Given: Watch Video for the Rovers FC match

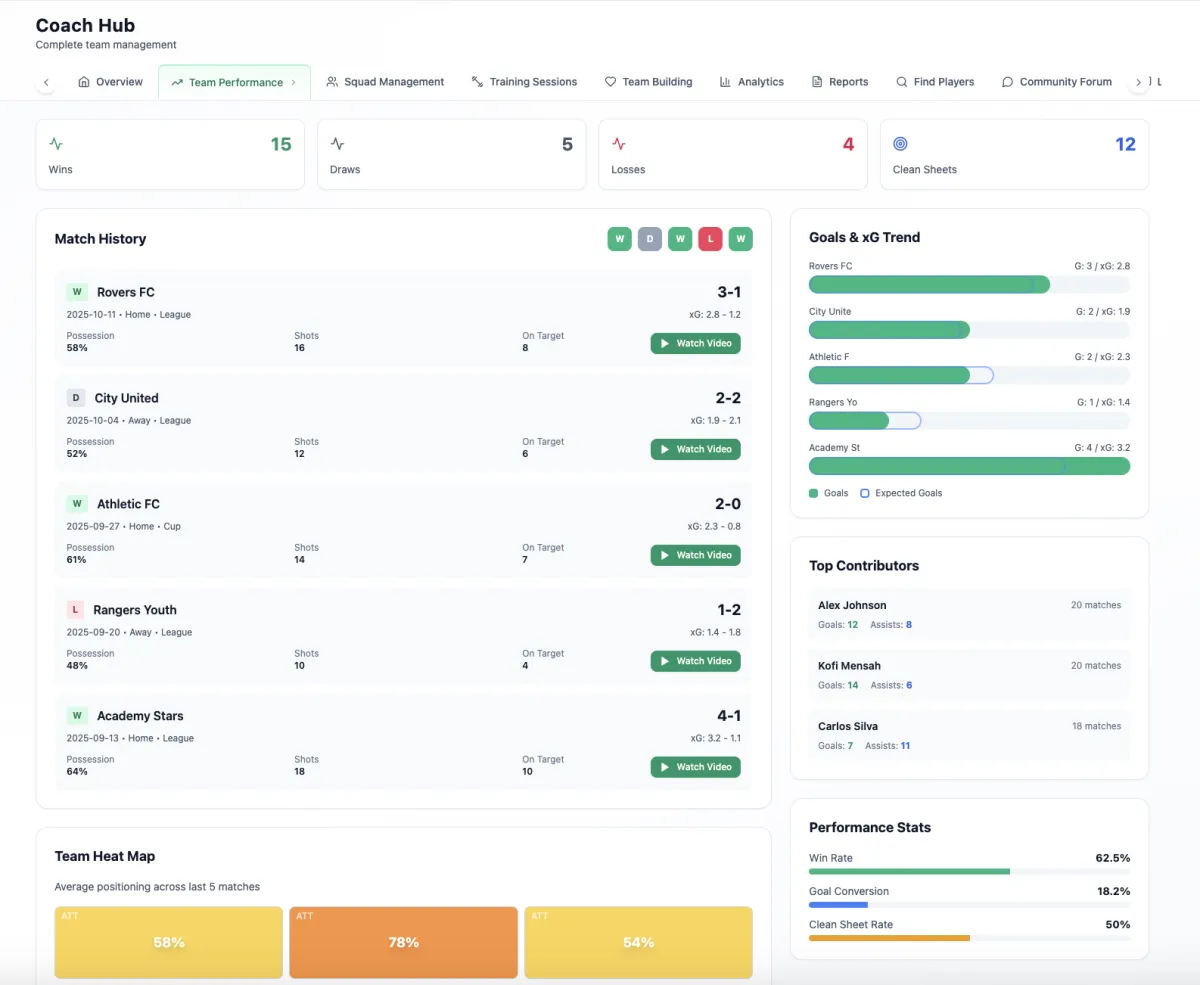Looking at the screenshot, I should coord(695,343).
